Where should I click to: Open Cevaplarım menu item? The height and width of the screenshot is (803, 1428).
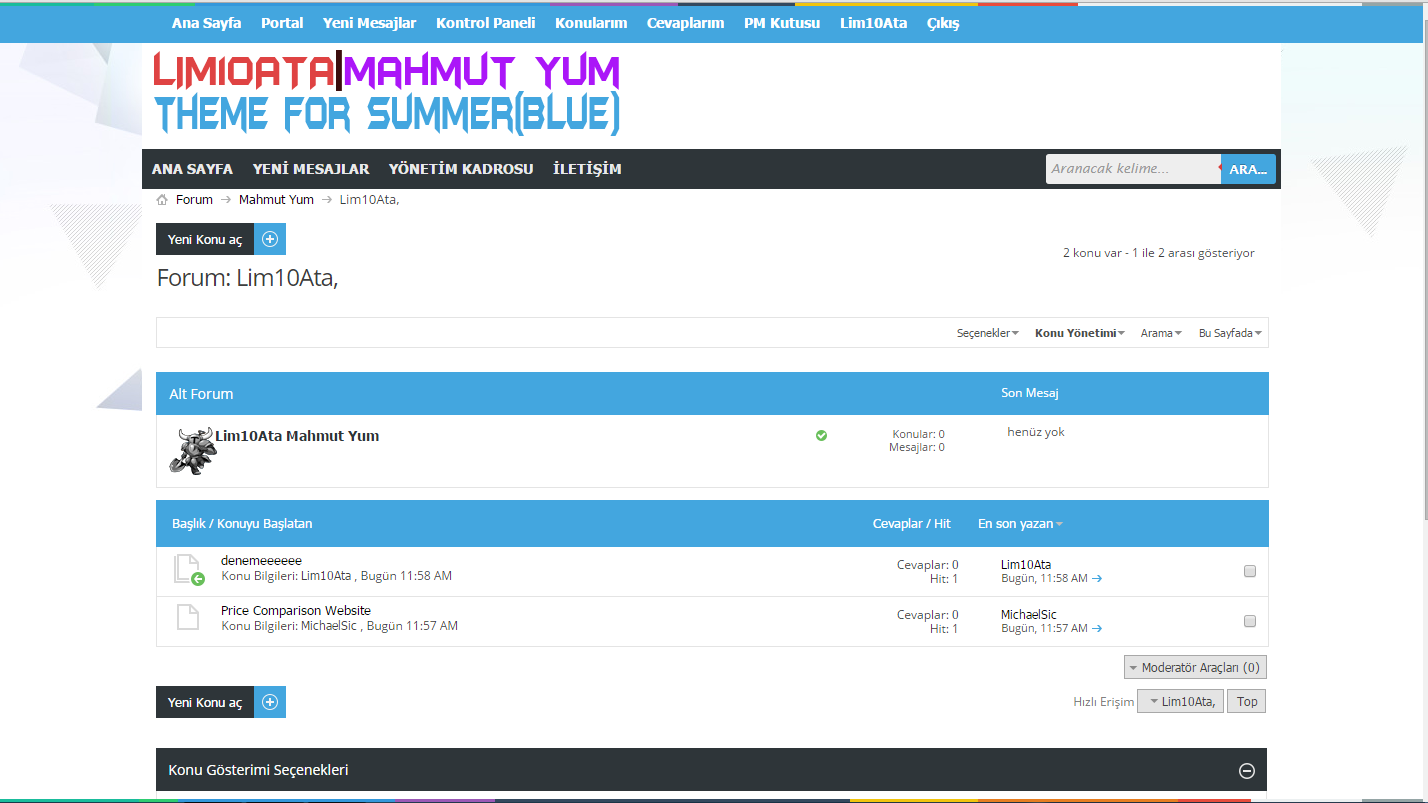686,22
